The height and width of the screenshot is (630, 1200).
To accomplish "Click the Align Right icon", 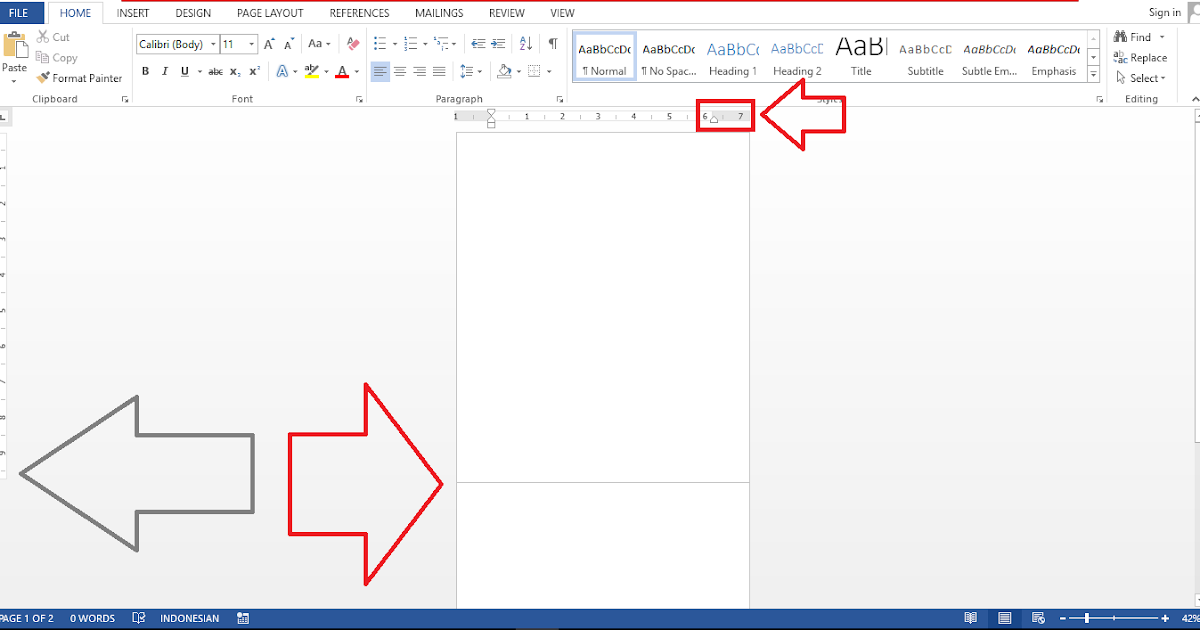I will (x=419, y=71).
